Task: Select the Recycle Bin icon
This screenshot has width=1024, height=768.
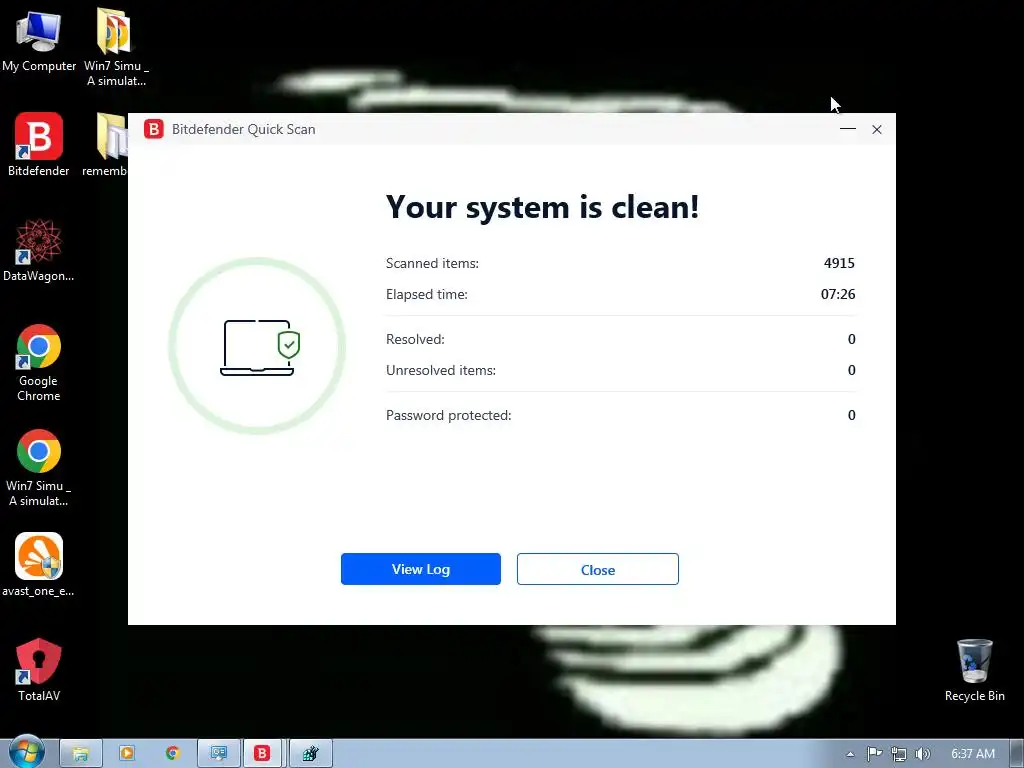Action: (x=974, y=670)
